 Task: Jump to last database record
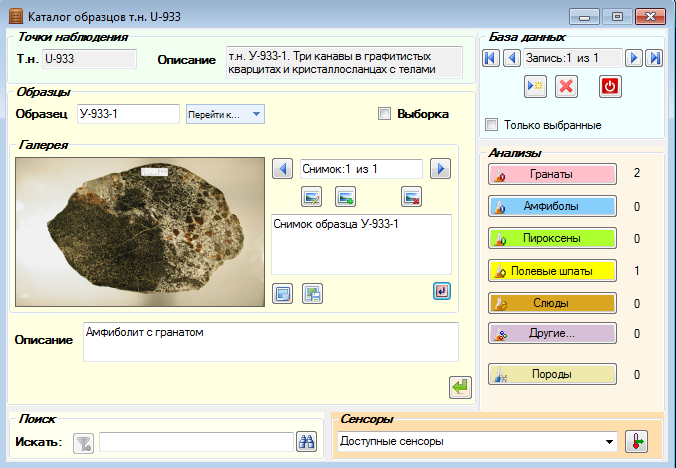point(654,58)
